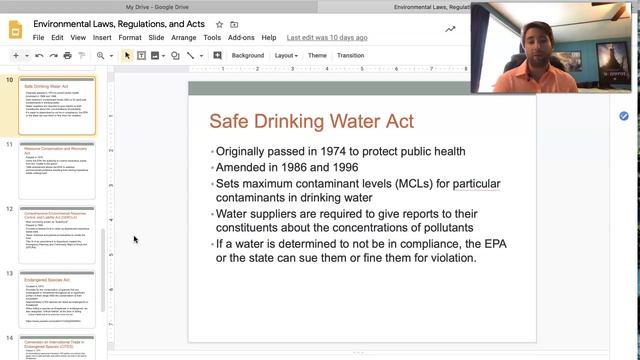This screenshot has width=640, height=360.
Task: Click the insert image icon
Action: tap(155, 56)
